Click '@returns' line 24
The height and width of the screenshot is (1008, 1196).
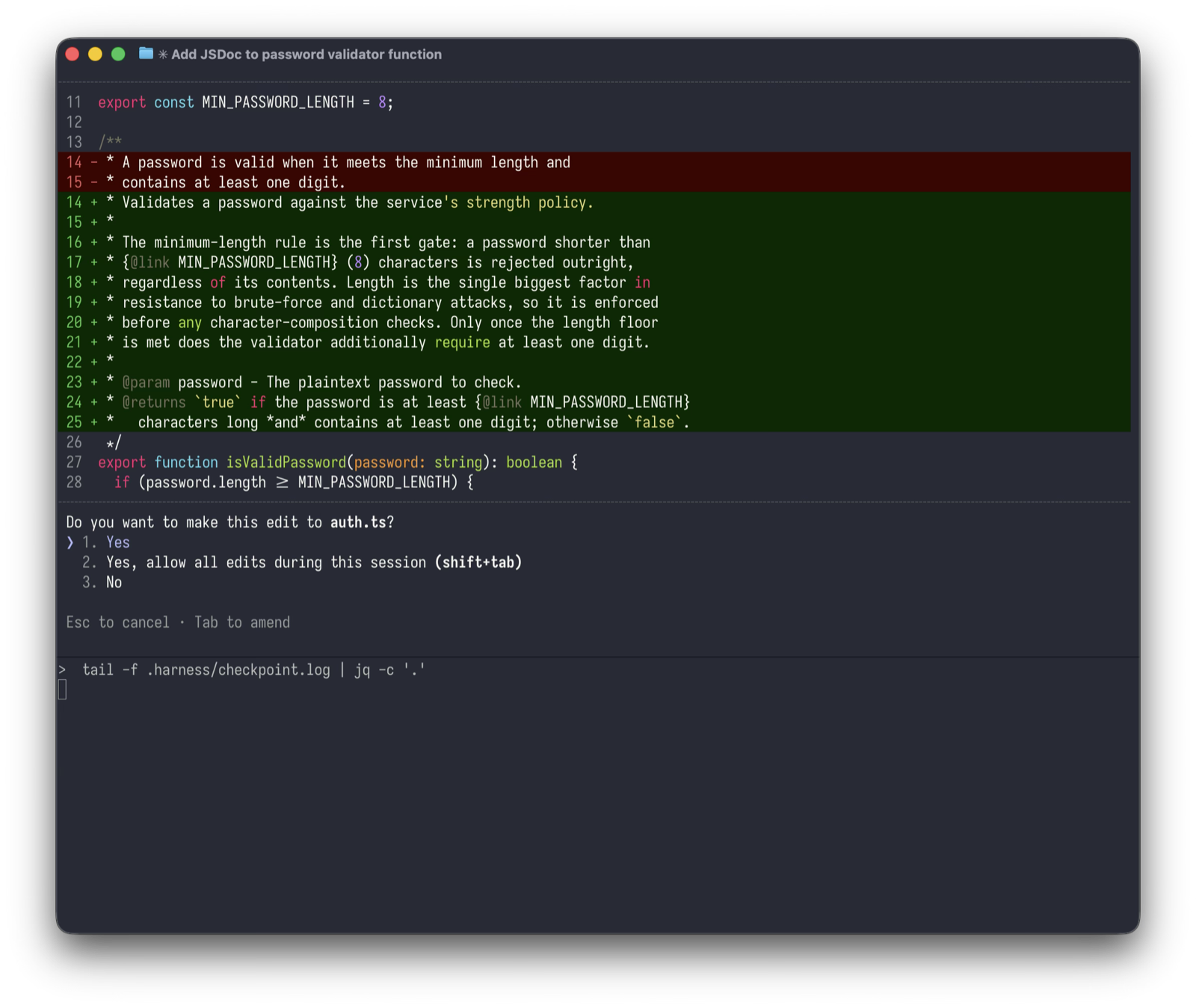click(x=594, y=402)
